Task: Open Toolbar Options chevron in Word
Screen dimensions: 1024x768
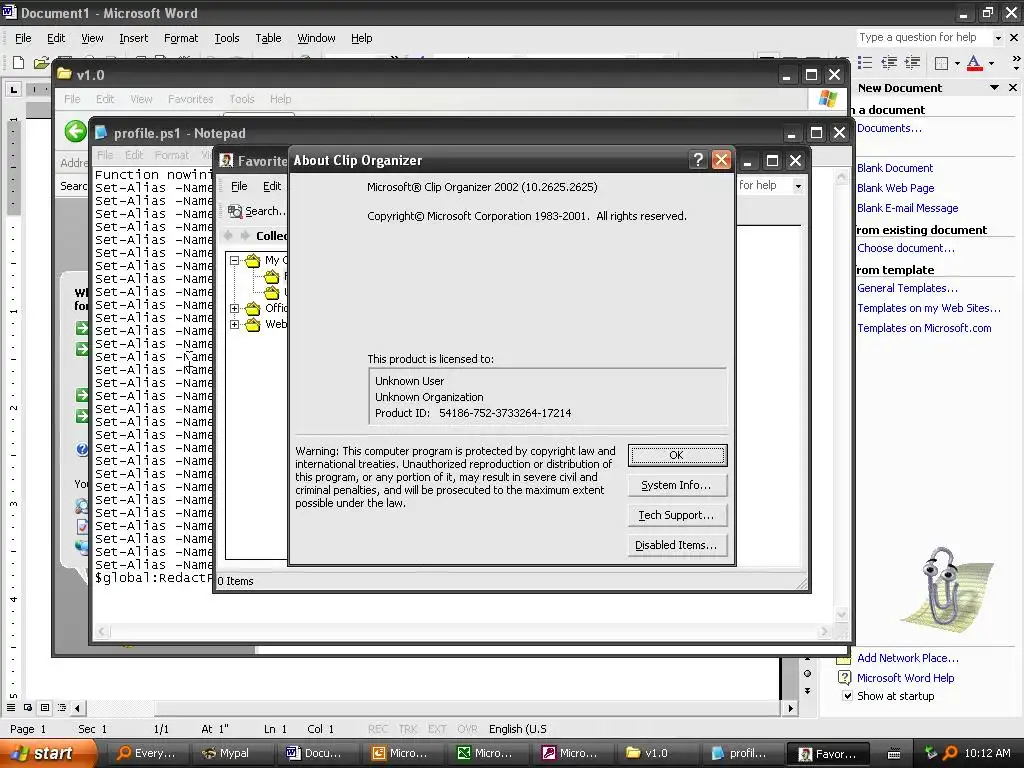Action: pos(1016,63)
